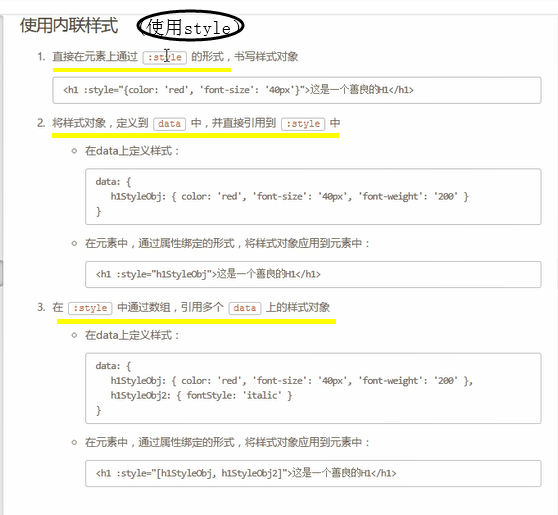Screen dimensions: 558x515
Task: Click the left edge scrollbar handle
Action: tap(1, 273)
